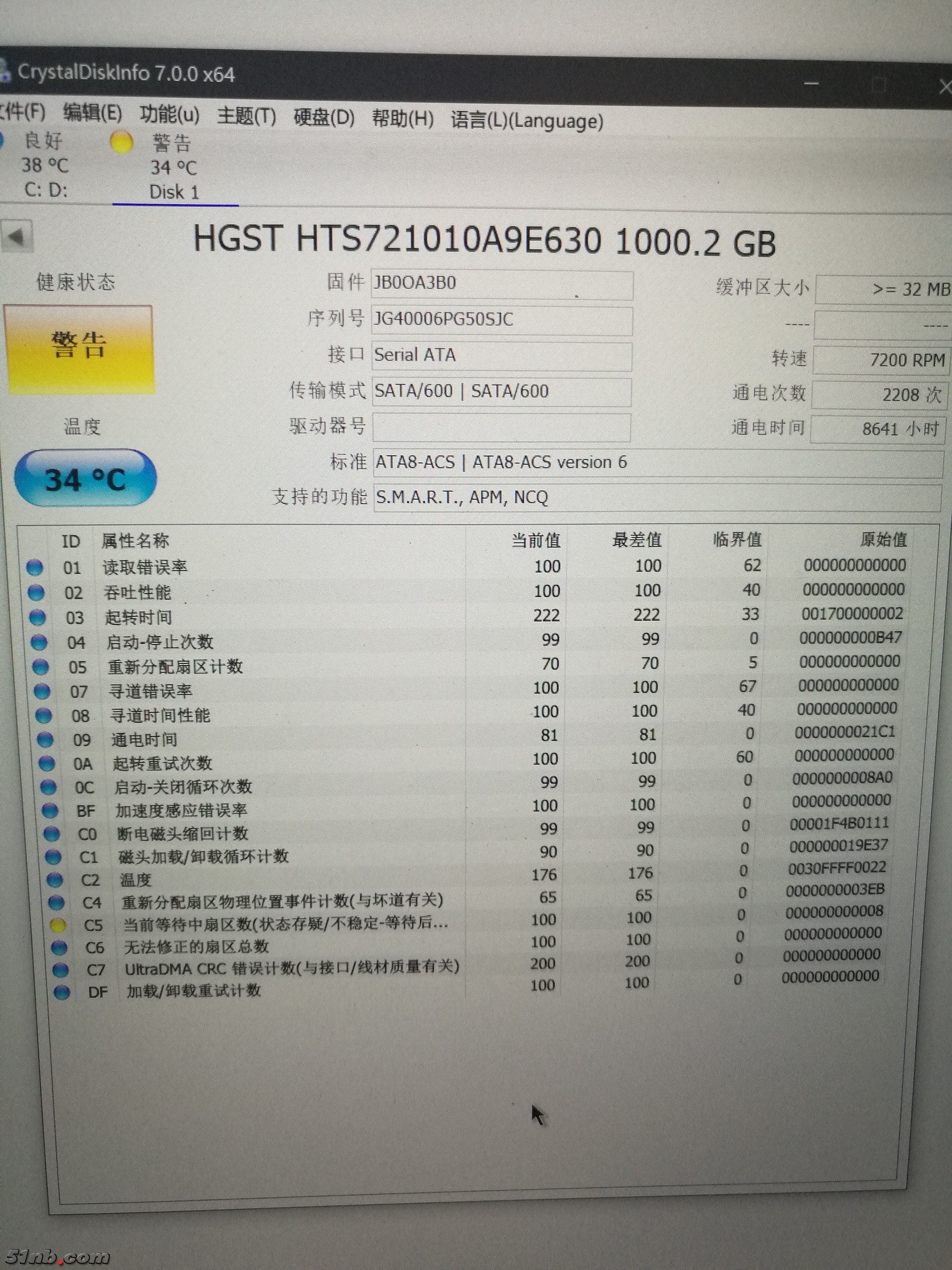Screen dimensions: 952x1270
Task: Click raw value 000000000008 of C5
Action: tap(834, 912)
